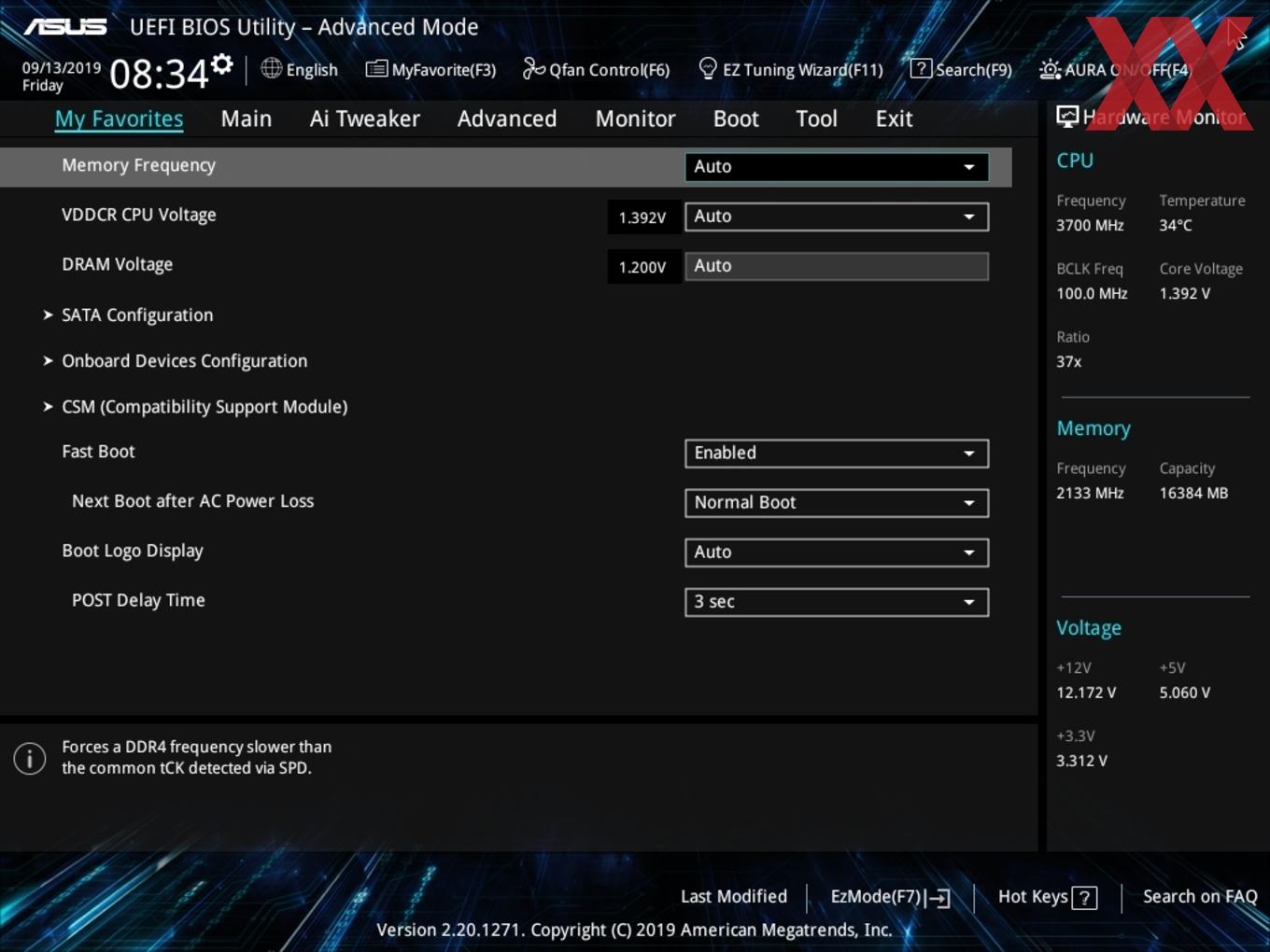Open Fast Boot dropdown
The image size is (1270, 952).
coord(837,454)
